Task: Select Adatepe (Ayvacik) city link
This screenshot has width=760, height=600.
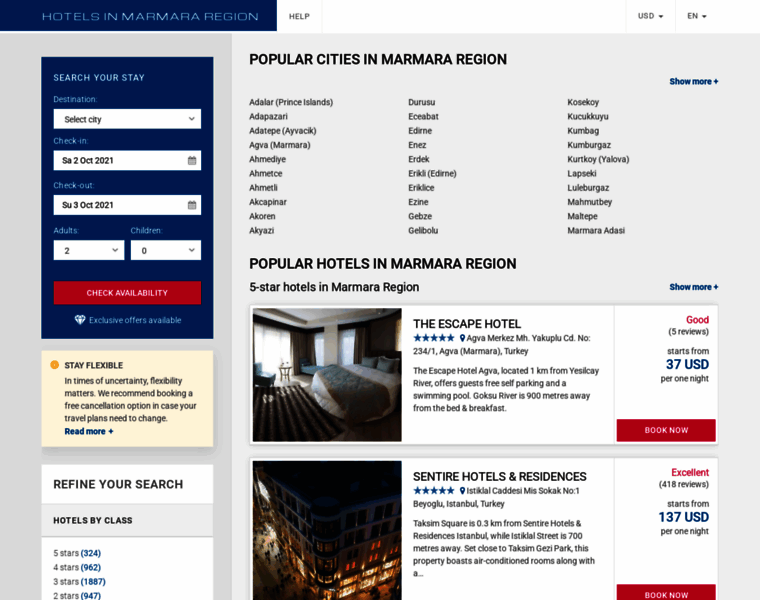Action: (x=283, y=131)
